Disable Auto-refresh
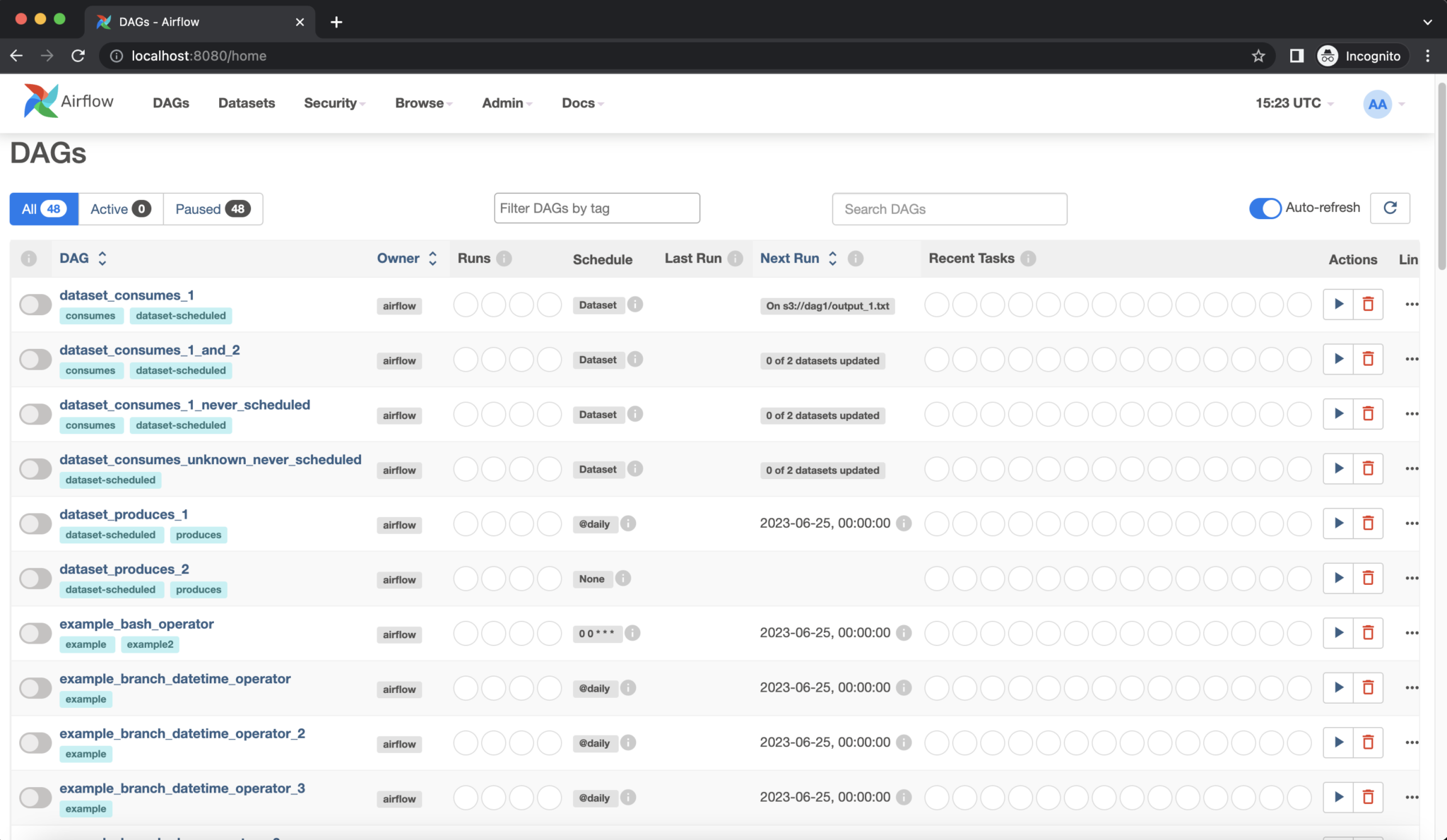This screenshot has width=1447, height=840. click(1265, 208)
